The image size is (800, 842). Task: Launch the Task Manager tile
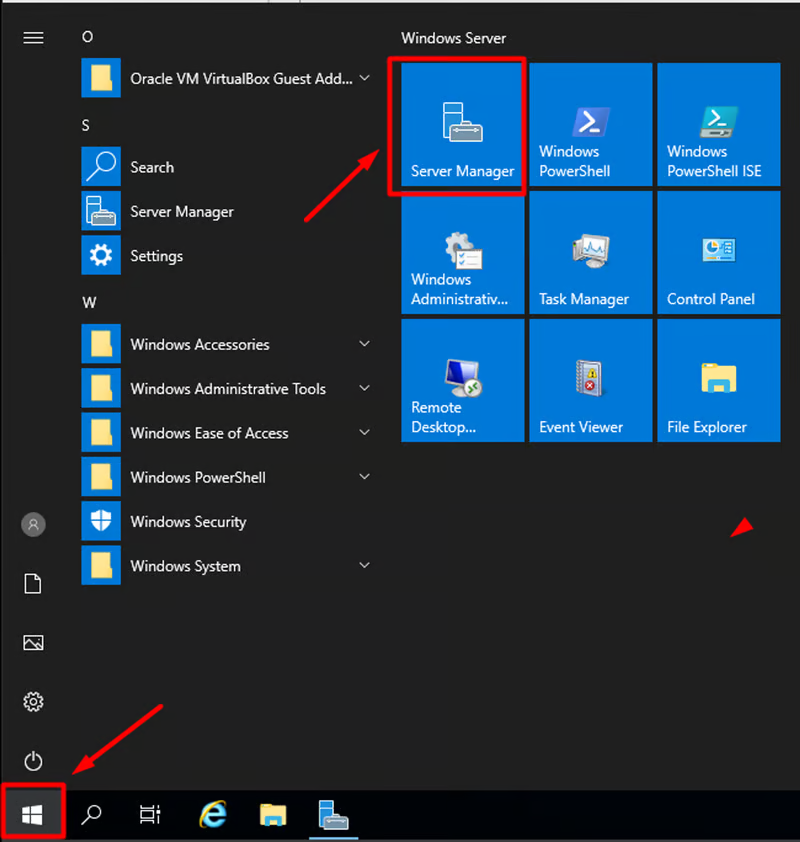pos(590,254)
